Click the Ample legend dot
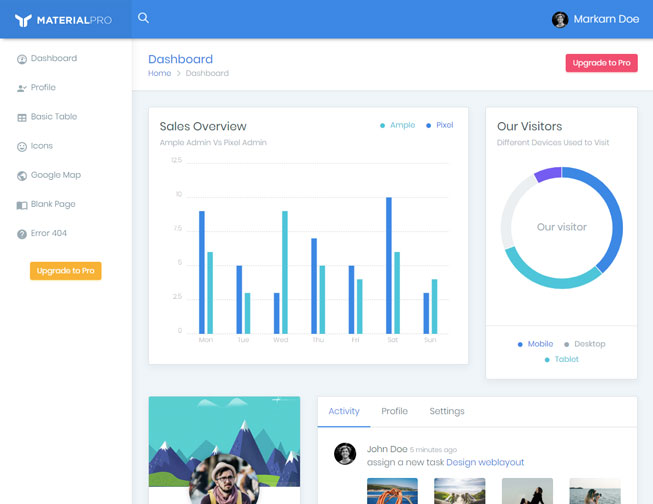653x504 pixels. tap(382, 125)
